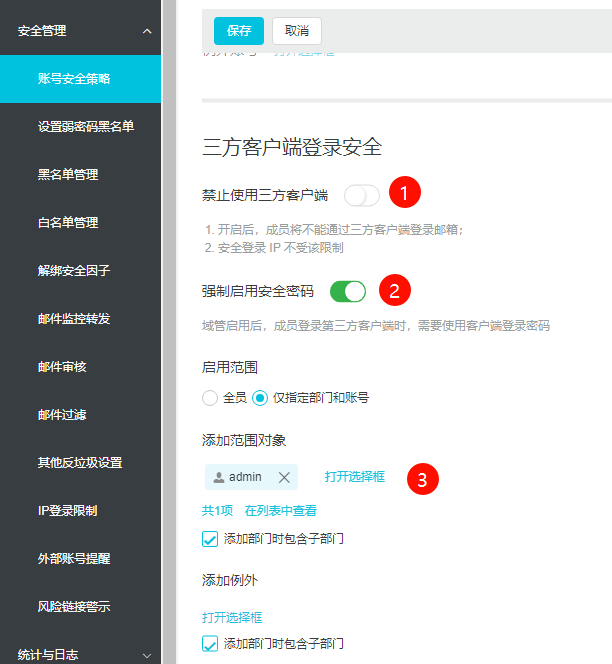Click the 共1项 count link
Image resolution: width=612 pixels, height=664 pixels.
pos(217,511)
